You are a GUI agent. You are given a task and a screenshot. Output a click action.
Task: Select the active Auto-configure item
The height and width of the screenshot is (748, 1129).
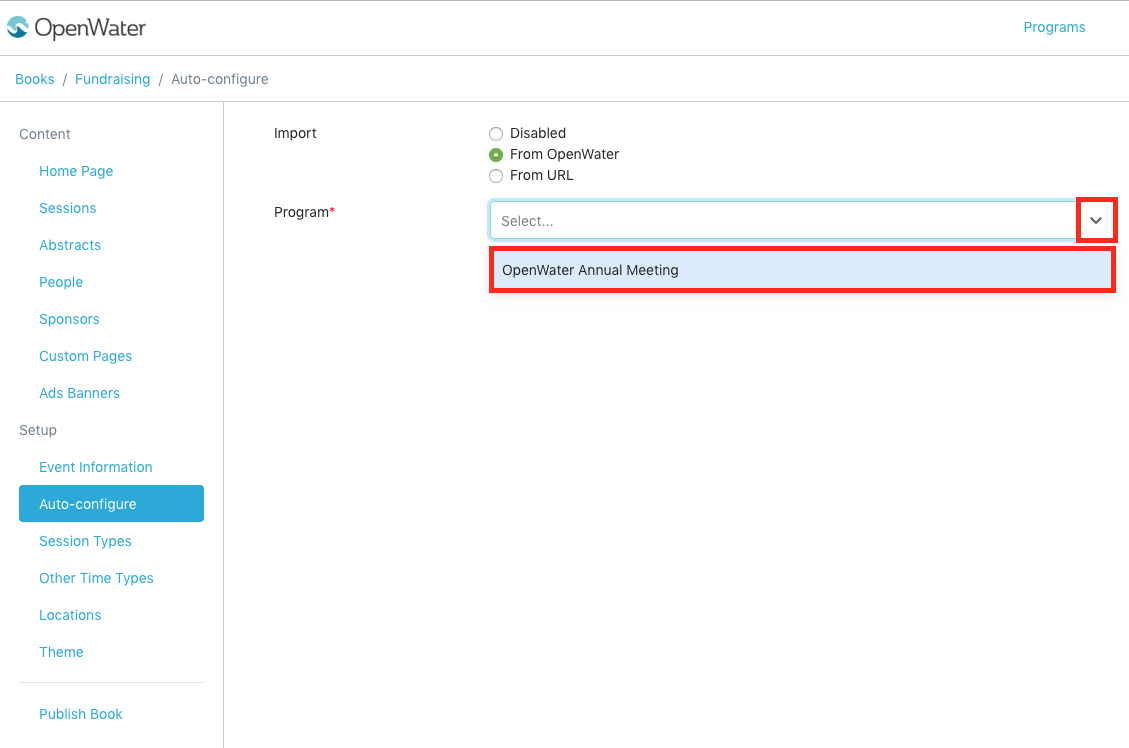pos(112,504)
